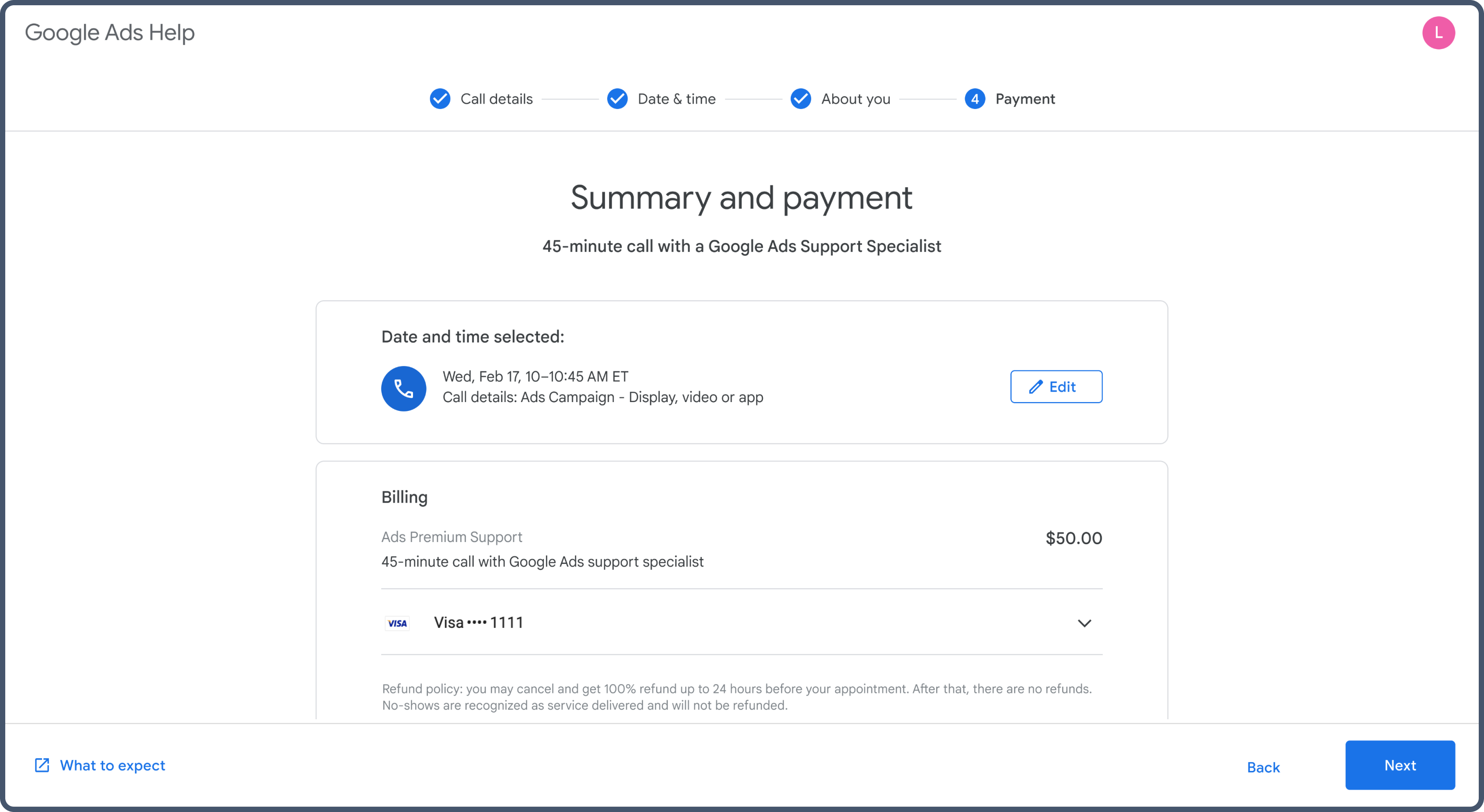Click the Back link

point(1263,767)
